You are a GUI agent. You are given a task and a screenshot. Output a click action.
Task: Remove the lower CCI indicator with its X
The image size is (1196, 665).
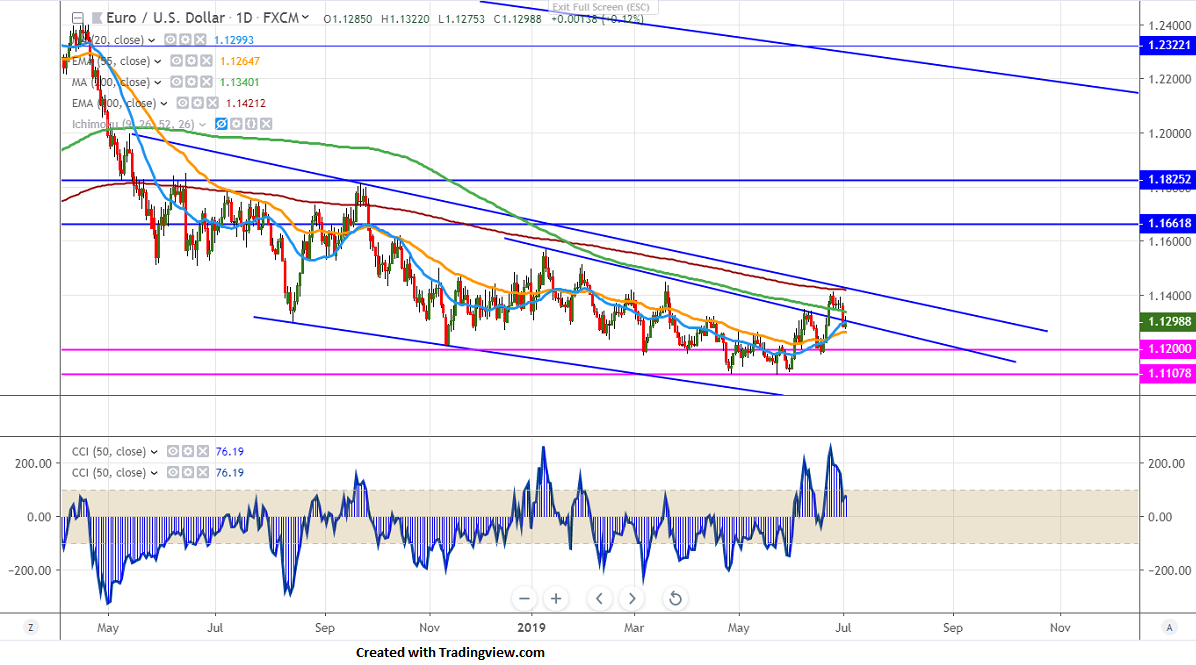point(203,473)
